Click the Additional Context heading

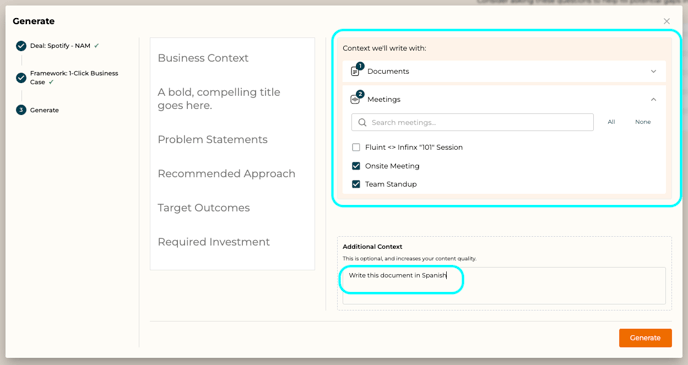coord(373,247)
